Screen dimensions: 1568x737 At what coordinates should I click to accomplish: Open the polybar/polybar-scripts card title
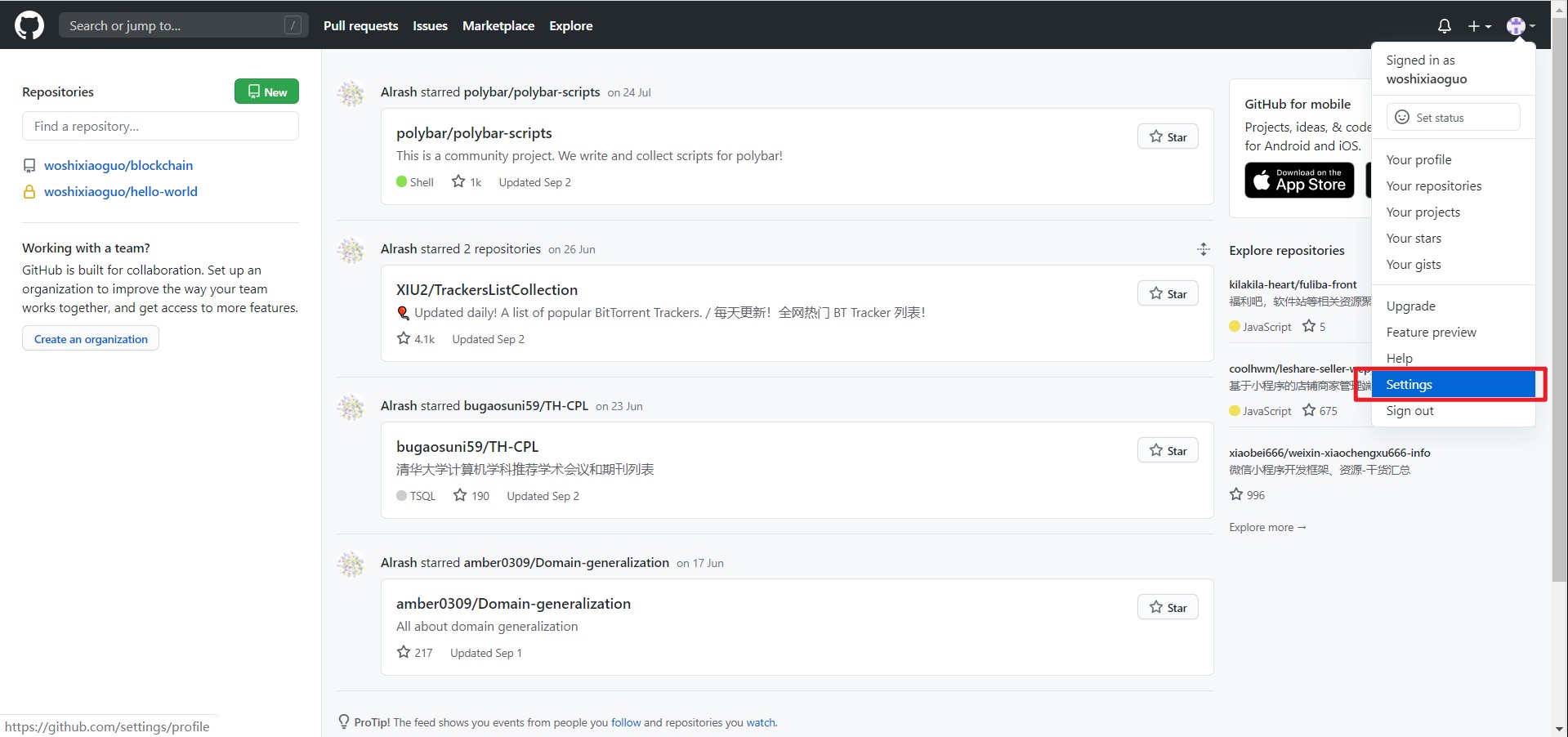click(474, 133)
